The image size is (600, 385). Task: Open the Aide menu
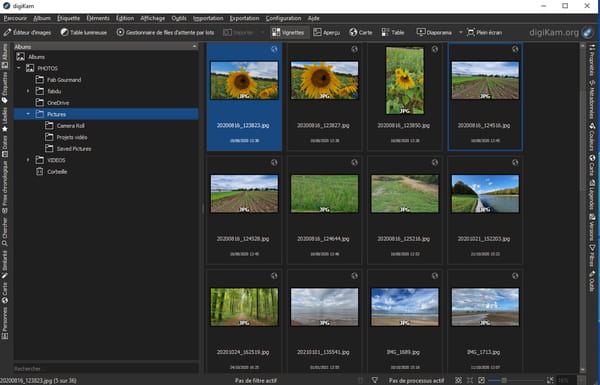(313, 18)
